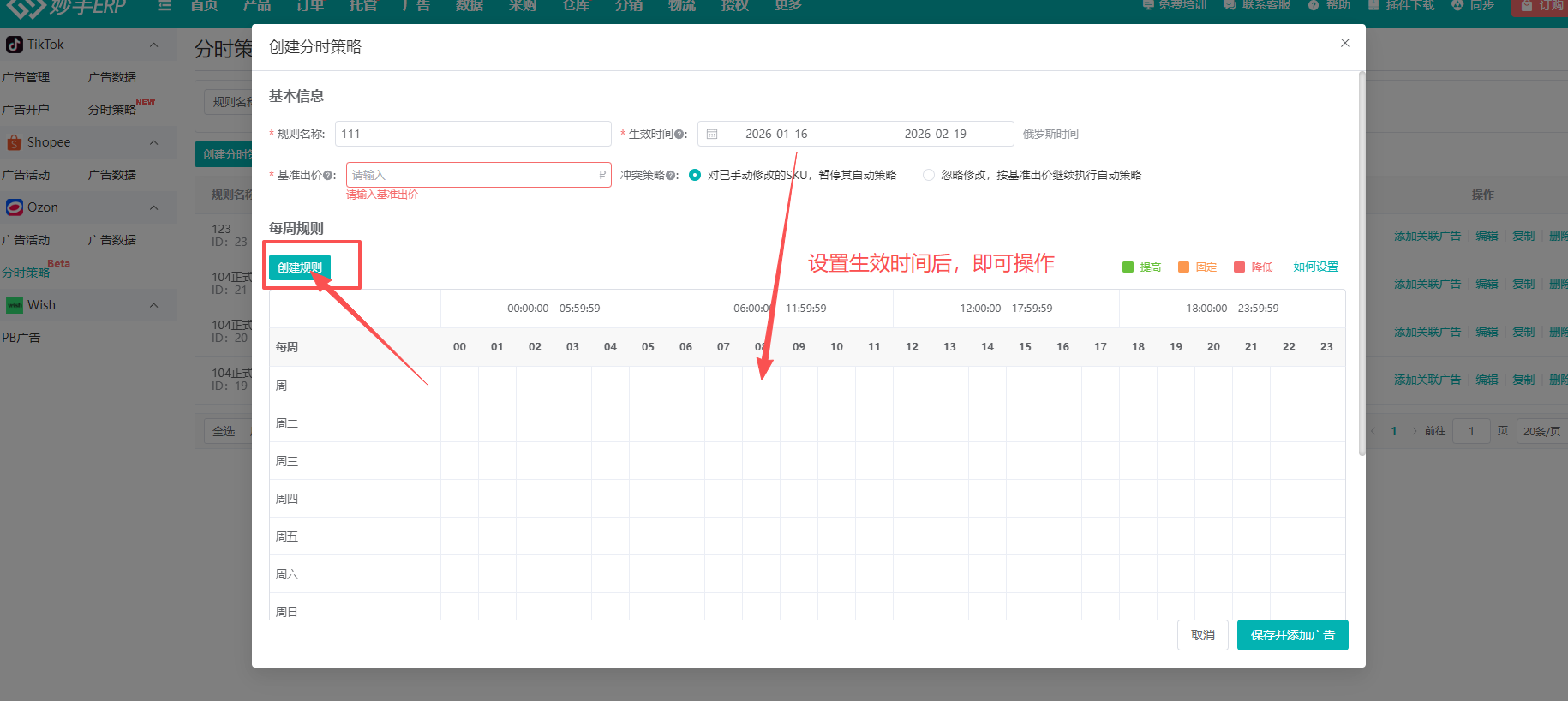1568x701 pixels.
Task: Click the TikTok logo icon in sidebar
Action: pos(15,45)
